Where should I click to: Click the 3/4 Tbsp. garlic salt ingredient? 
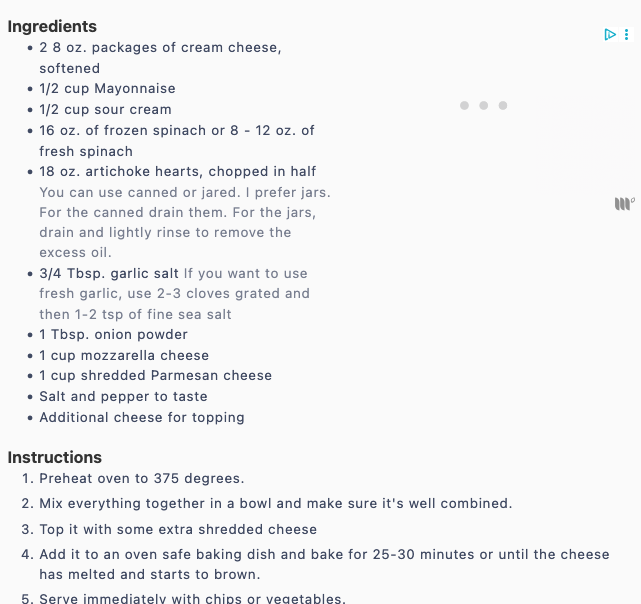[109, 274]
